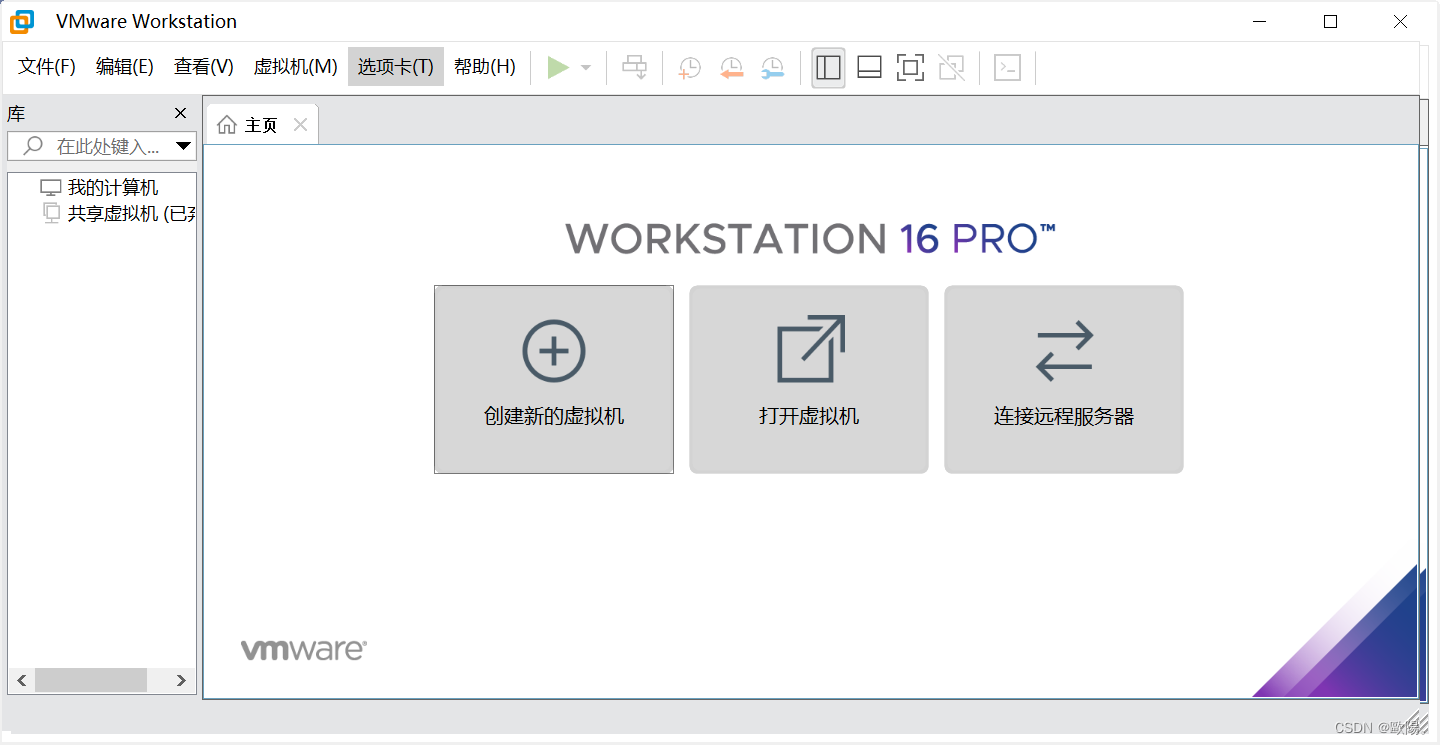Click library scrollbar left arrow
The width and height of the screenshot is (1440, 745).
(x=21, y=680)
